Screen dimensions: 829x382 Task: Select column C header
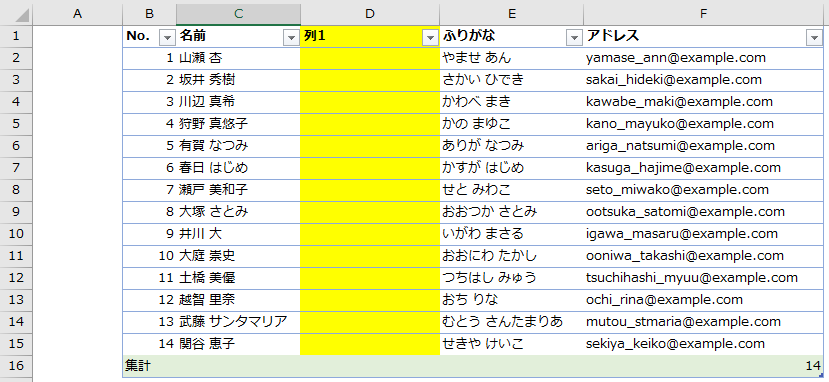[x=238, y=14]
